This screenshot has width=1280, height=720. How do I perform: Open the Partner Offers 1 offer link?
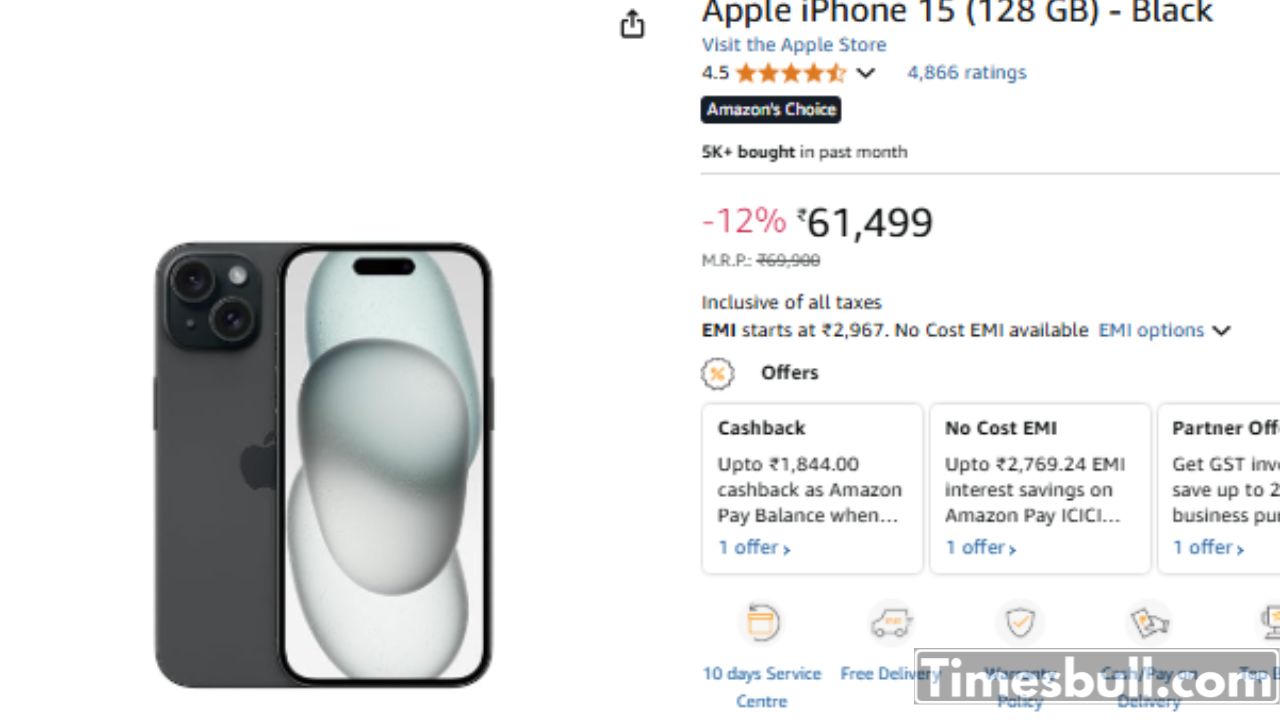(1208, 548)
